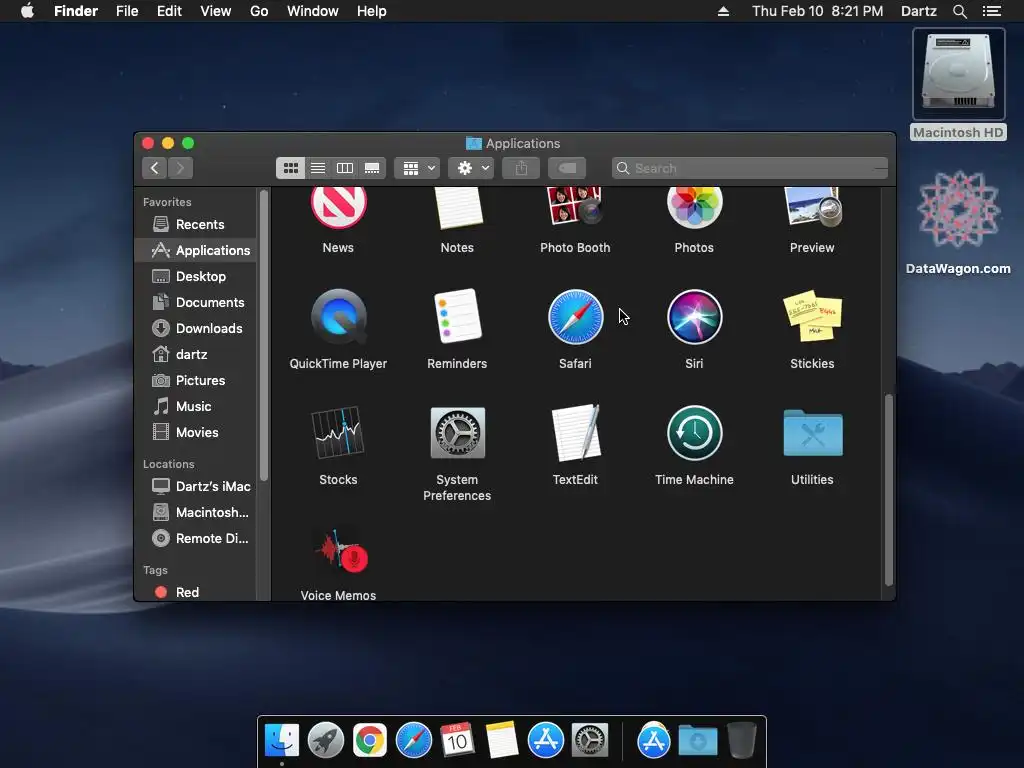Open the View menu
Screen dimensions: 1024x768
(x=216, y=11)
